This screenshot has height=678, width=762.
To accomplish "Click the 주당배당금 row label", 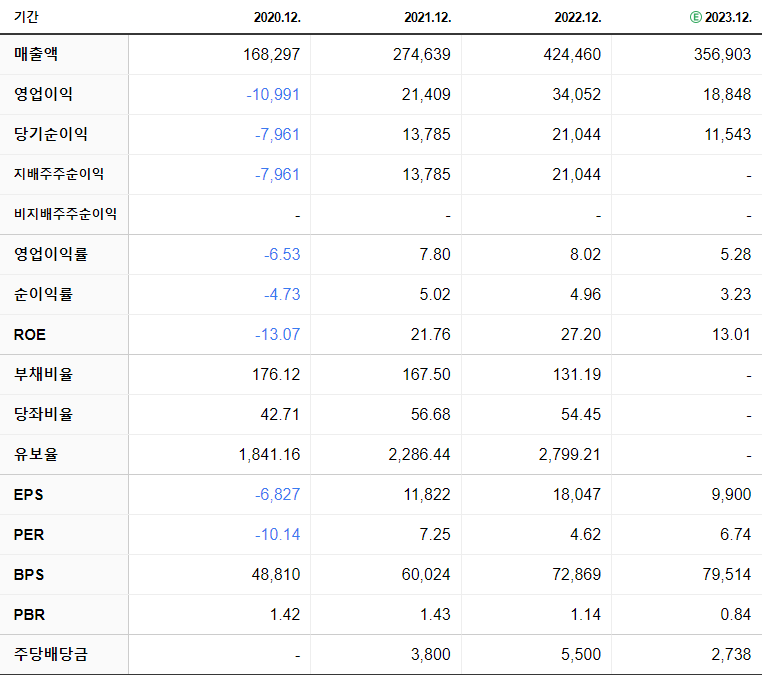I will [x=51, y=654].
